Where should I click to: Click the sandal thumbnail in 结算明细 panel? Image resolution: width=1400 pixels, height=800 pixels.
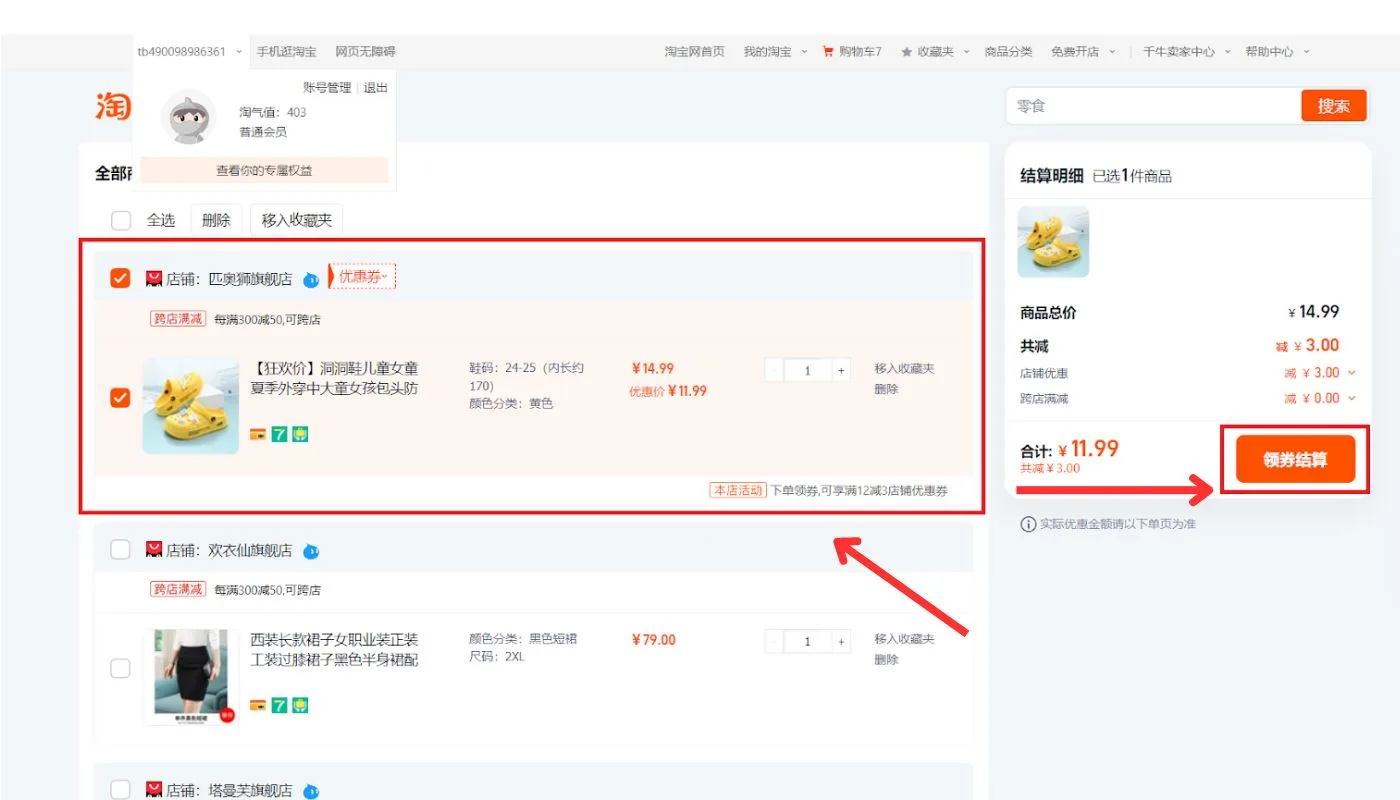coord(1053,242)
